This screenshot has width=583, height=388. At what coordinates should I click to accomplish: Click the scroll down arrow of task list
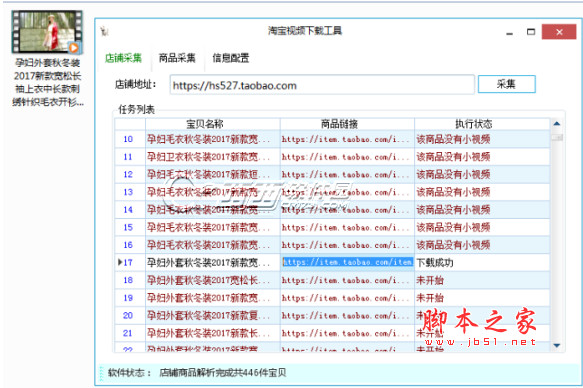pyautogui.click(x=557, y=345)
